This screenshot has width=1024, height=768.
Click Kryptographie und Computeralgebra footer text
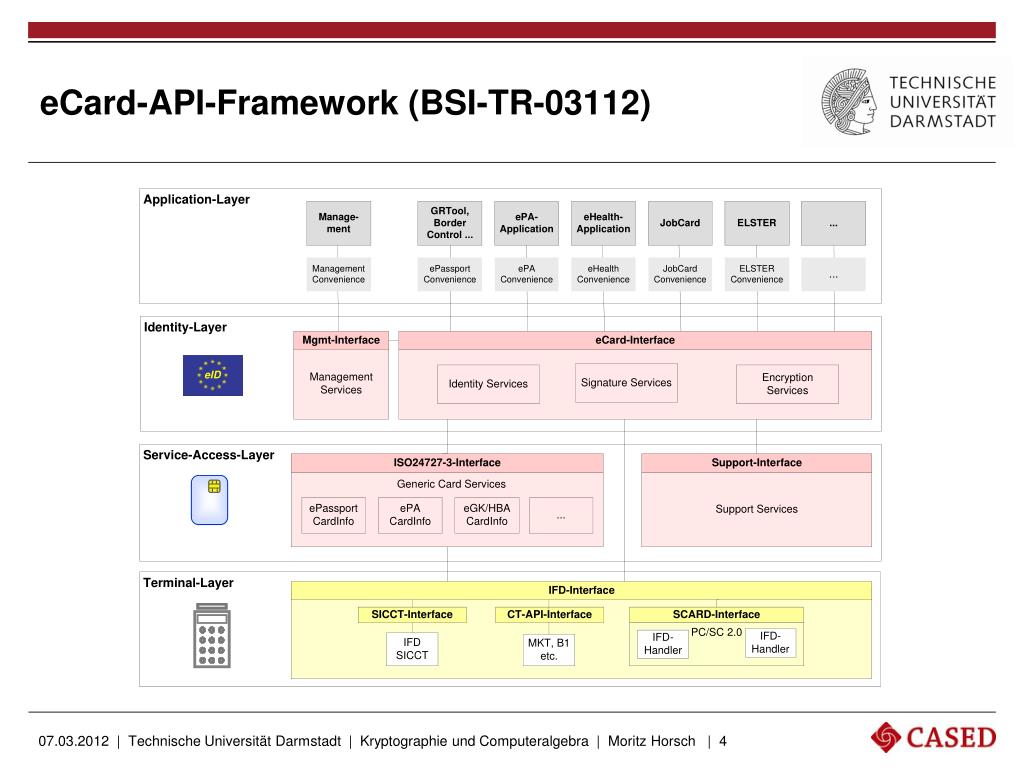(x=474, y=742)
